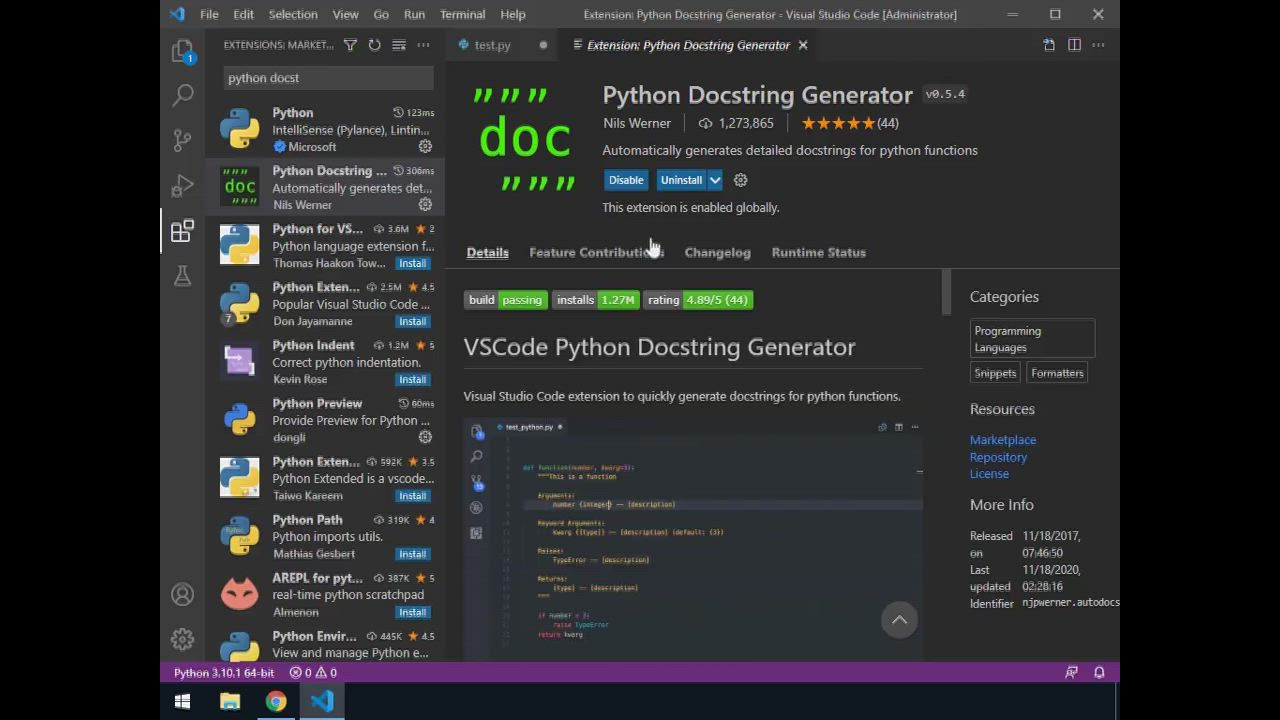Select the Details tab
Viewport: 1280px width, 720px height.
487,252
